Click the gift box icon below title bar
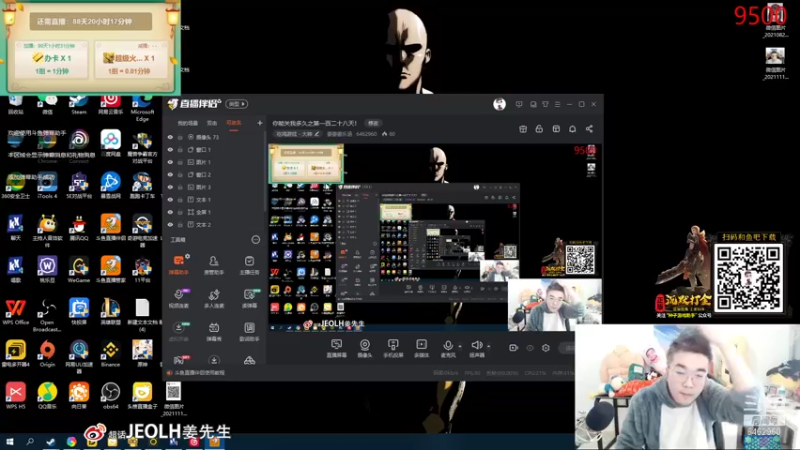800x450 pixels. pyautogui.click(x=523, y=129)
